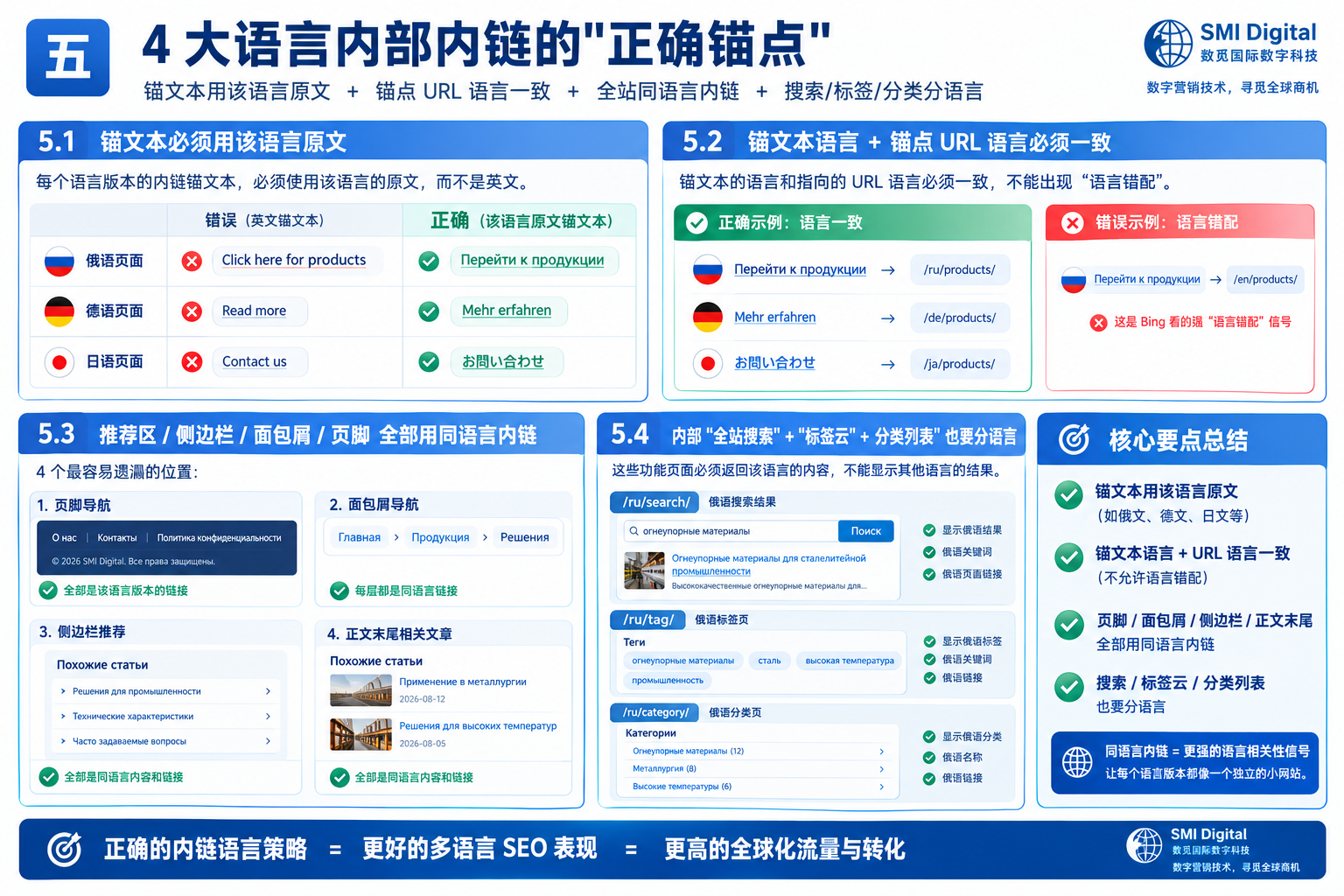Open the Решения для высоких температур article link

coord(478,726)
